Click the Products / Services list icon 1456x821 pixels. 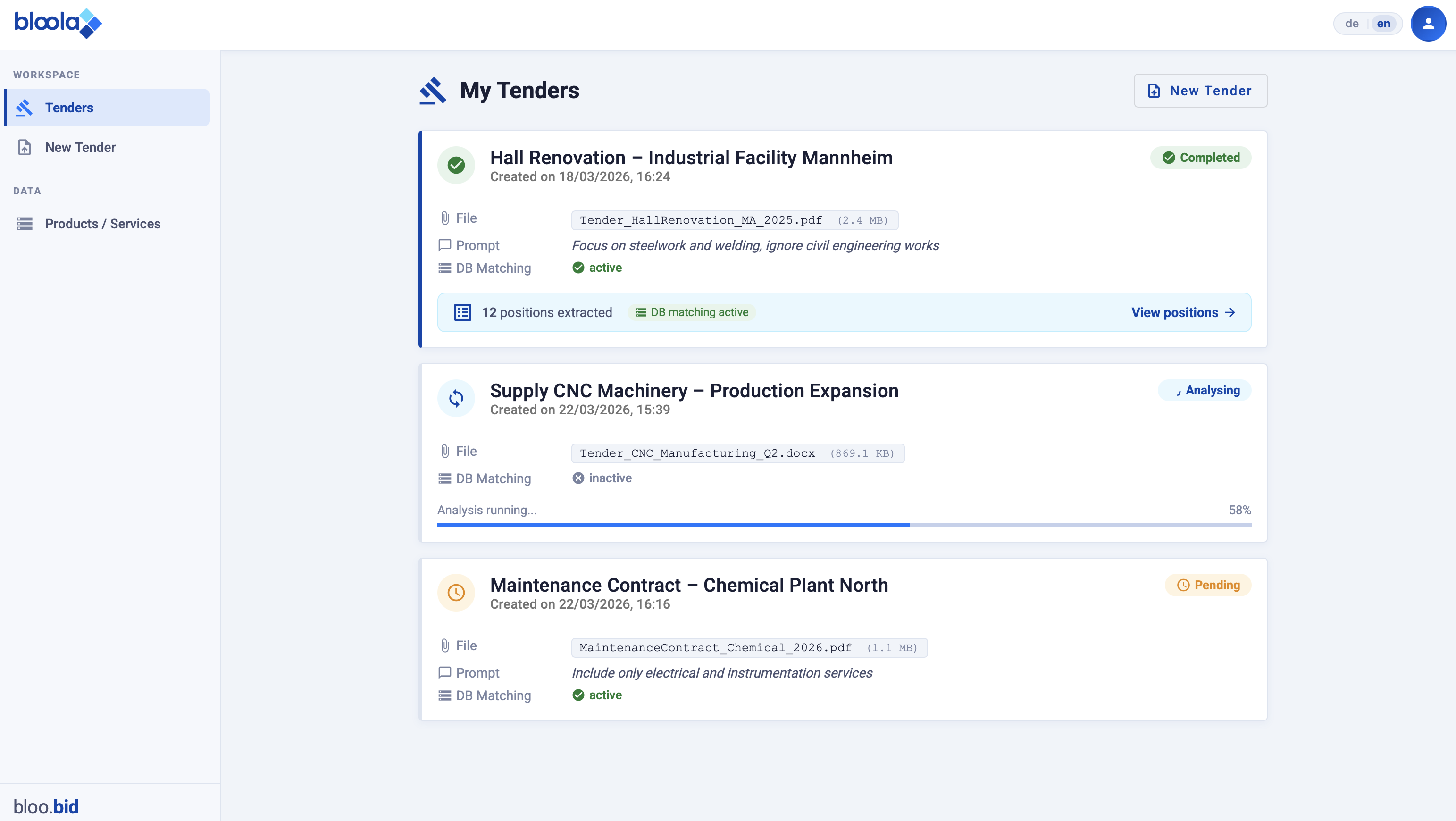point(25,223)
